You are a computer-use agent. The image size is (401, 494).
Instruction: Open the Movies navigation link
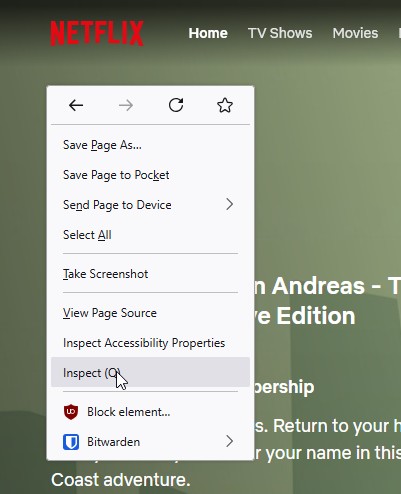click(x=355, y=33)
